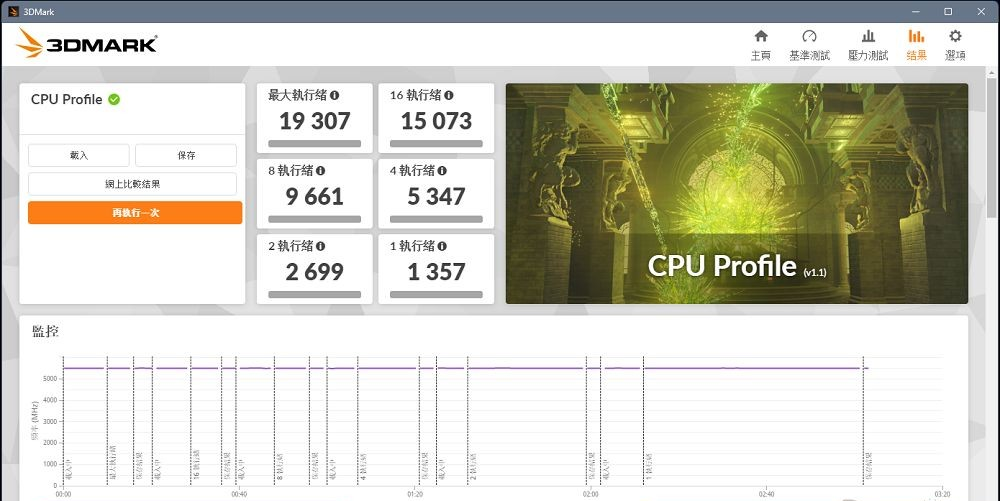Maximize the 3DMark window

948,11
